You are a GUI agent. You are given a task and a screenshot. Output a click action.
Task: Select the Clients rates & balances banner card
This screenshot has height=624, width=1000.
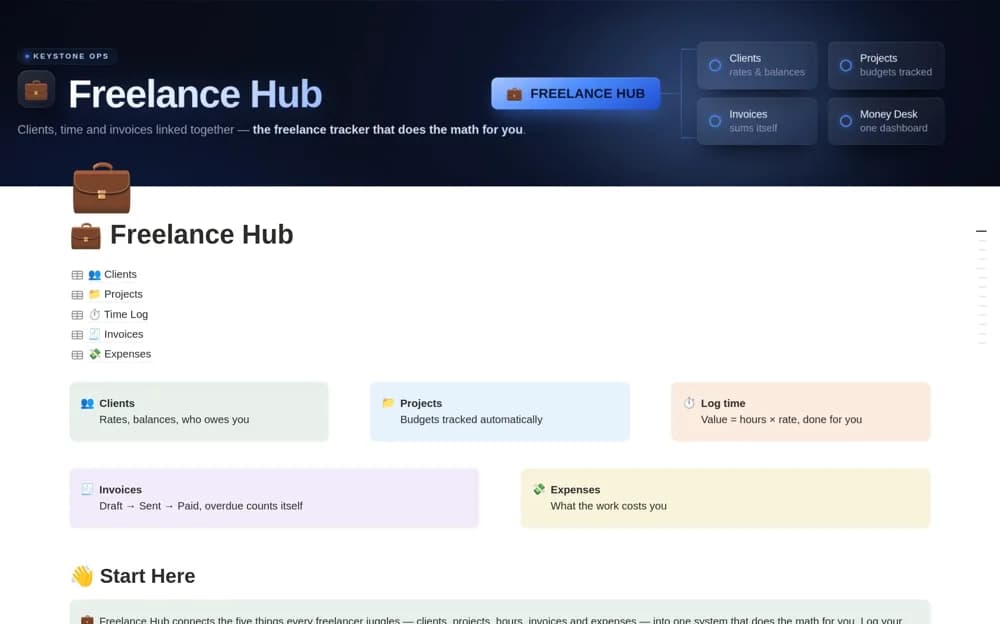[757, 65]
